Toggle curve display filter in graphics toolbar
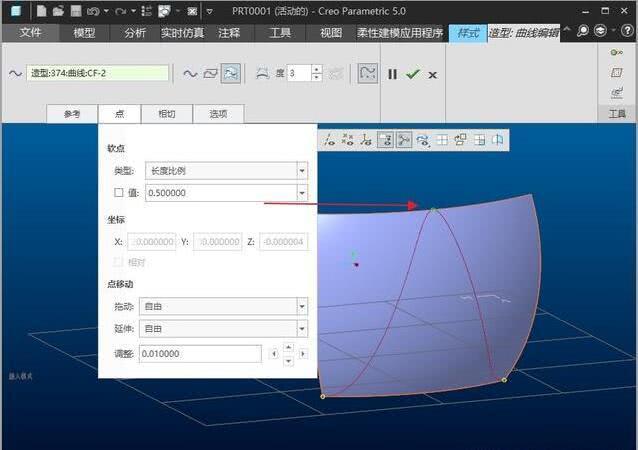638x450 pixels. (x=423, y=140)
